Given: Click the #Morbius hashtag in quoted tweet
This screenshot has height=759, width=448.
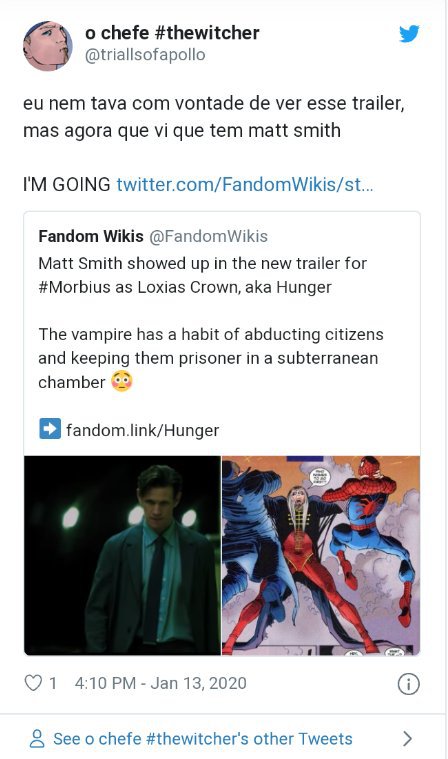Looking at the screenshot, I should (75, 287).
